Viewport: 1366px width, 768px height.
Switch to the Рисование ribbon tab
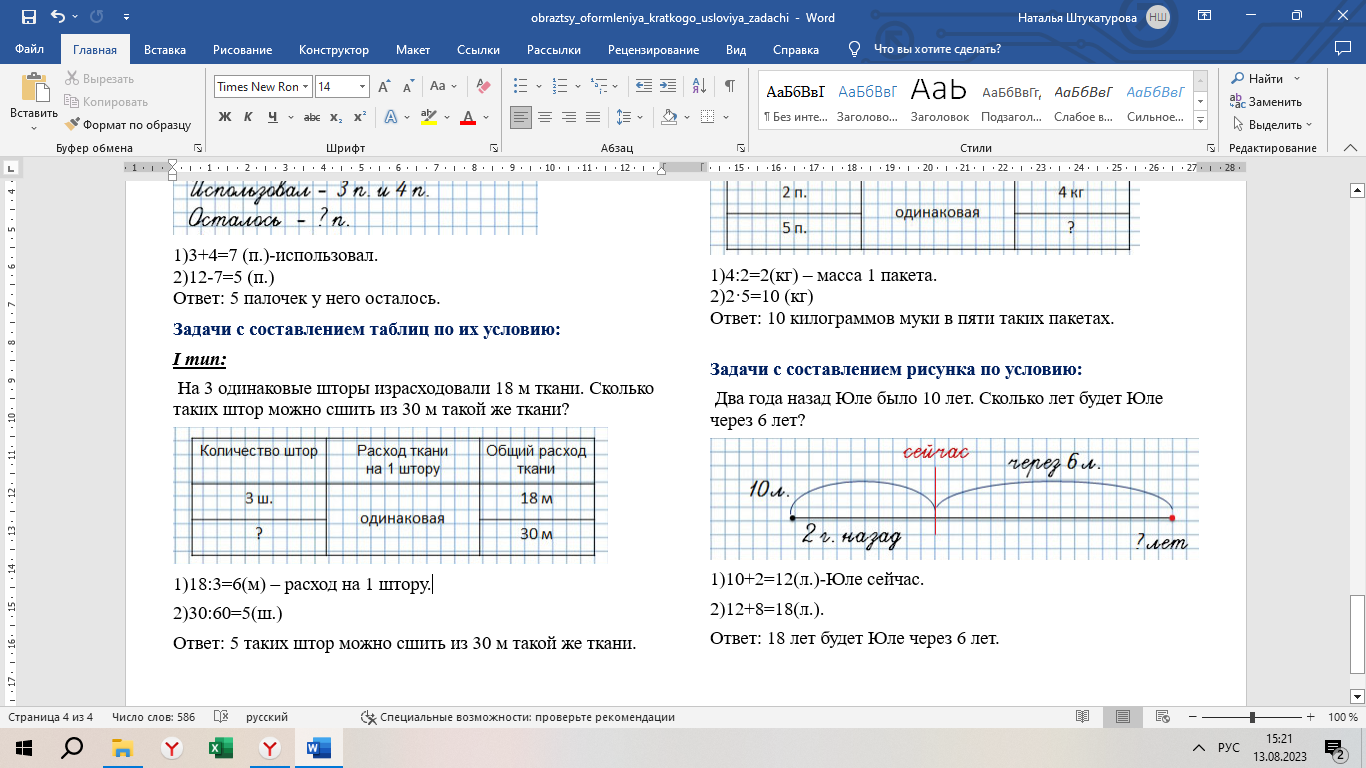242,49
